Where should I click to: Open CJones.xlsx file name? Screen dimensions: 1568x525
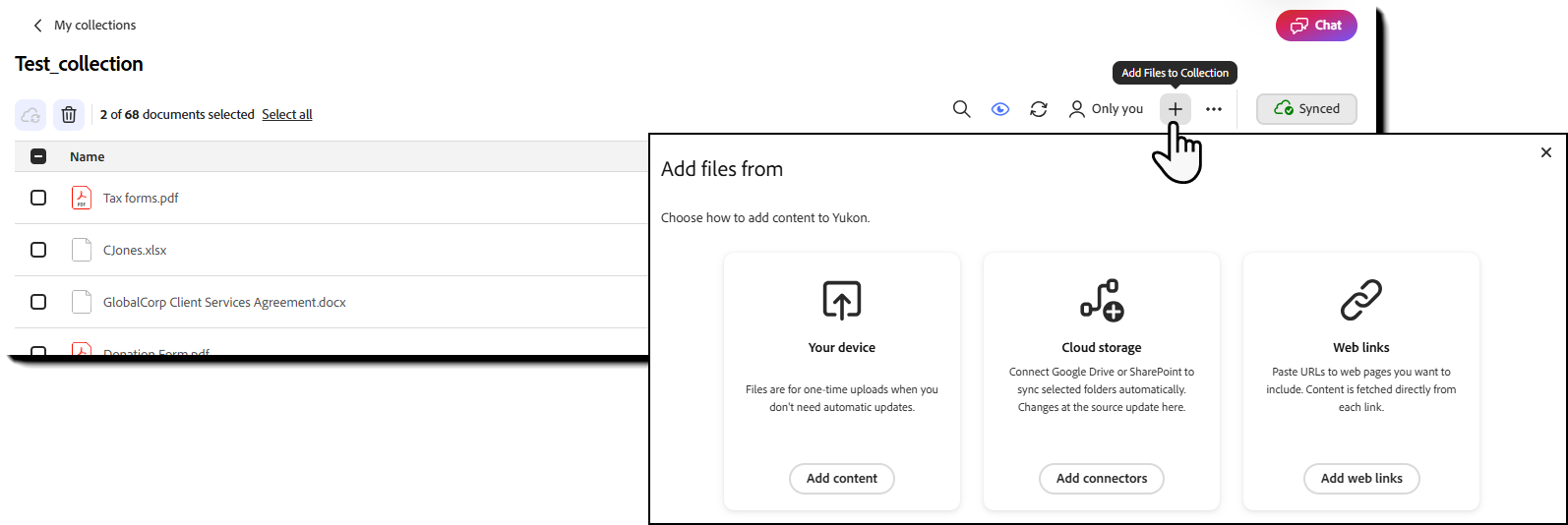(135, 250)
